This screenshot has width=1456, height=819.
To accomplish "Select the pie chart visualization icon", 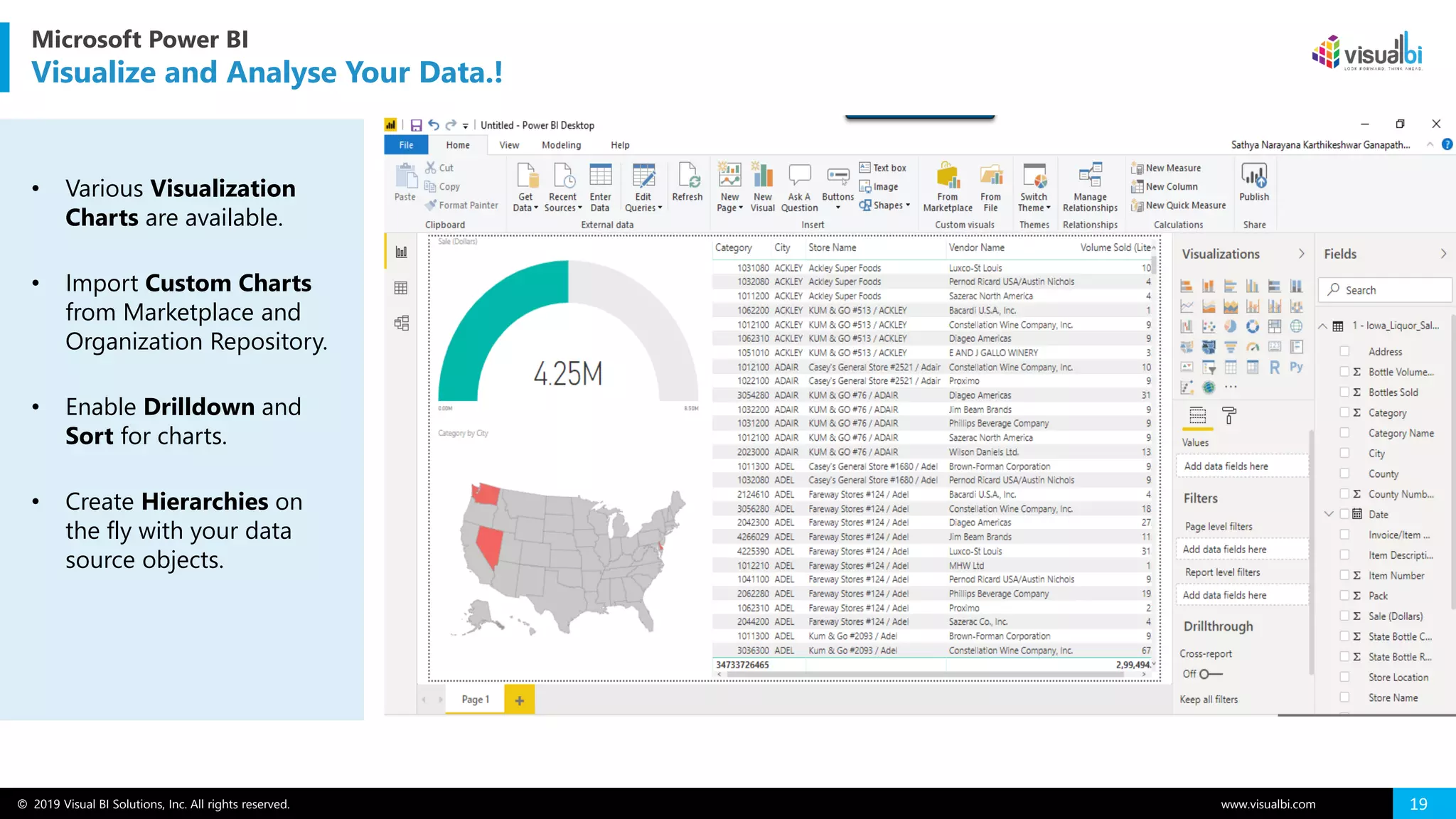I will [x=1231, y=326].
